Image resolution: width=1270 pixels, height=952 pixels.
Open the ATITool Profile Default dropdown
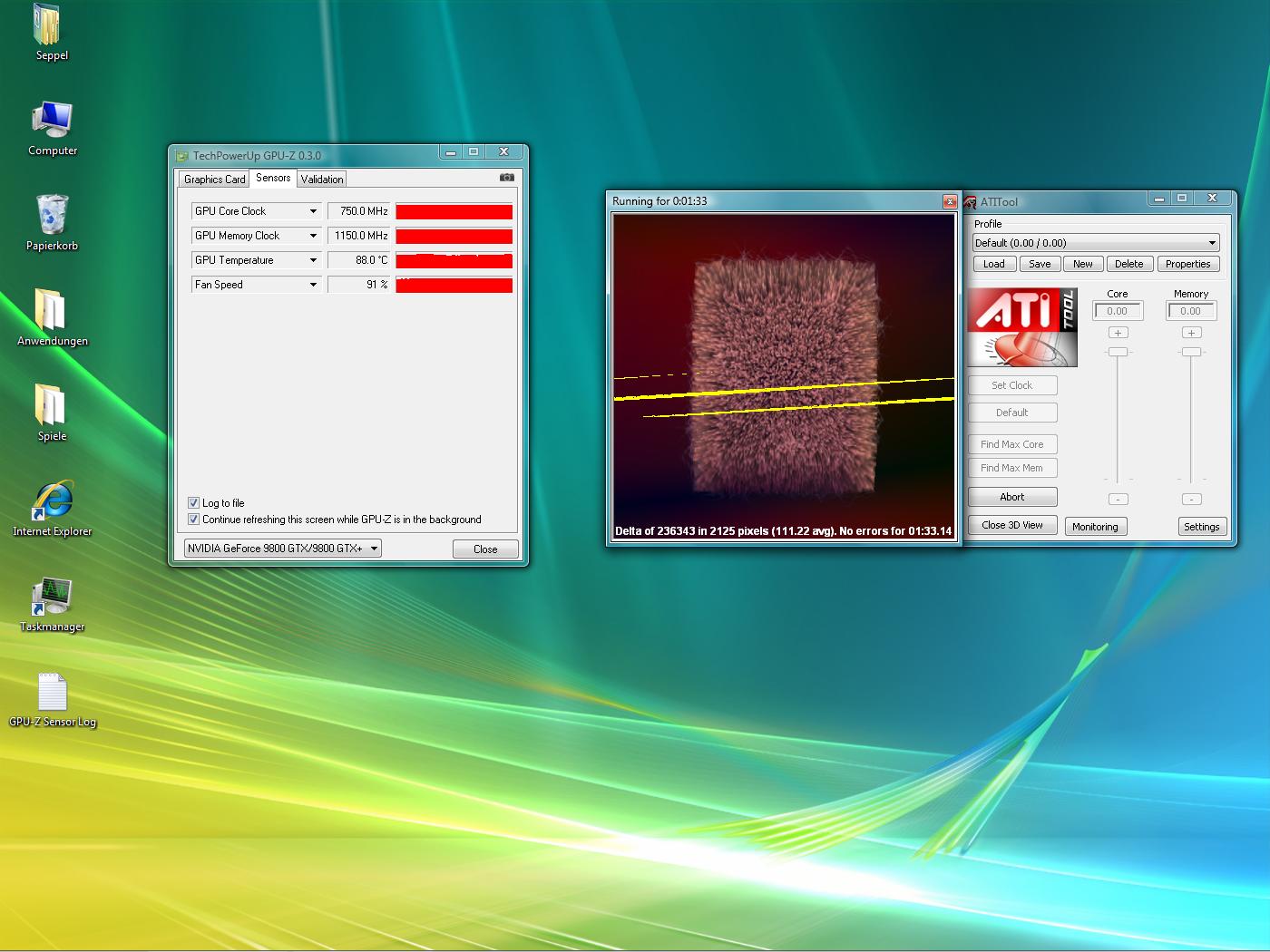coord(1096,243)
